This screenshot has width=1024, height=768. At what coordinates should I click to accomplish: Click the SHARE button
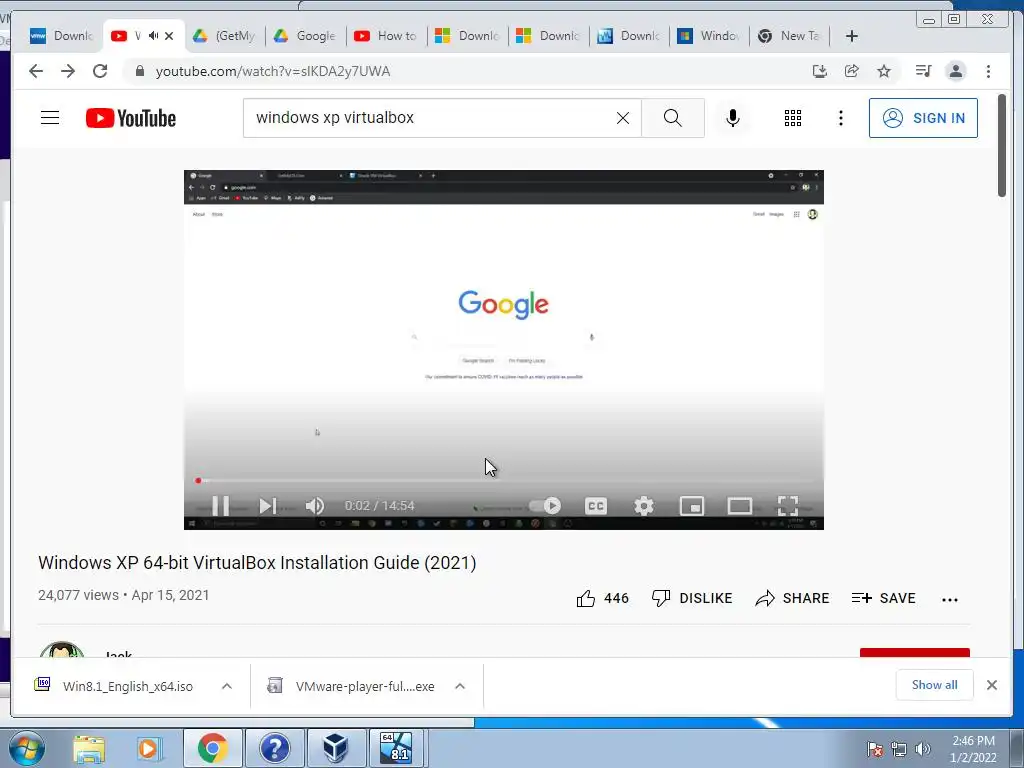pyautogui.click(x=792, y=599)
